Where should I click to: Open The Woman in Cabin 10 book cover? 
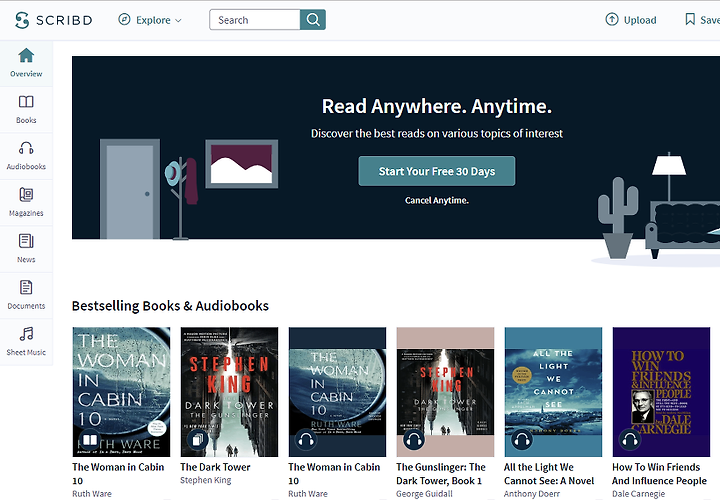(121, 392)
